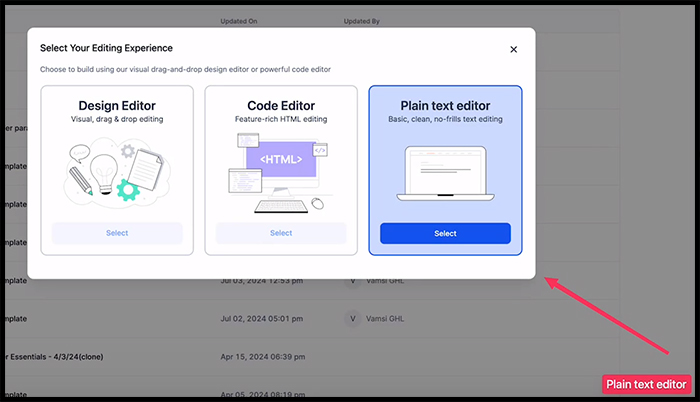Click 'Visual, drag & drop editing' subtitle
This screenshot has height=402, width=700.
tap(117, 119)
